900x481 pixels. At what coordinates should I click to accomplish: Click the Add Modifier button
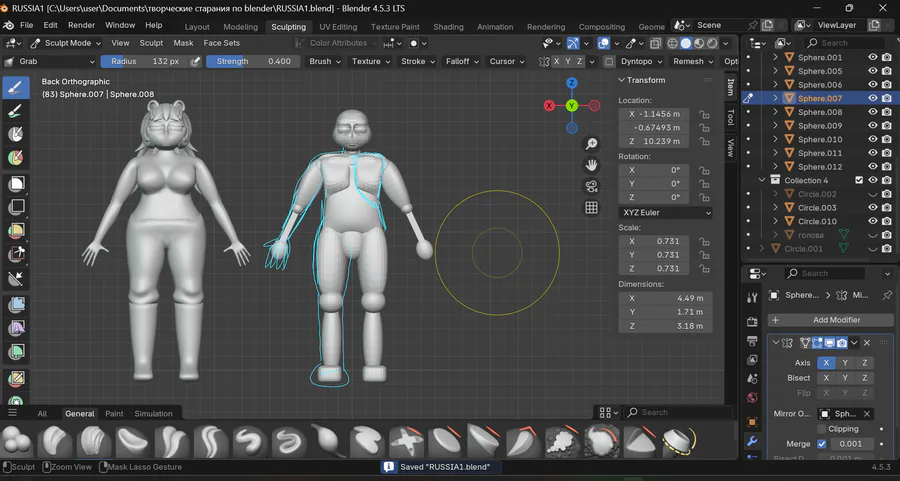831,320
